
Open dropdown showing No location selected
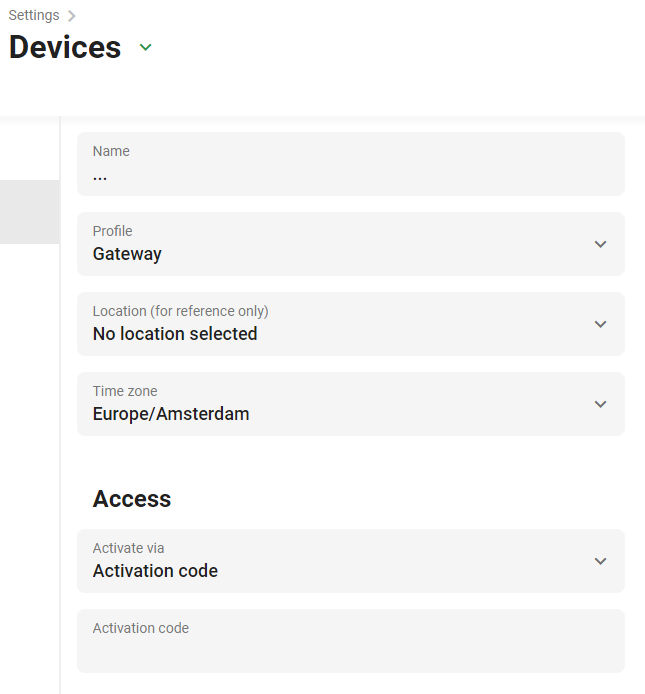(x=351, y=324)
